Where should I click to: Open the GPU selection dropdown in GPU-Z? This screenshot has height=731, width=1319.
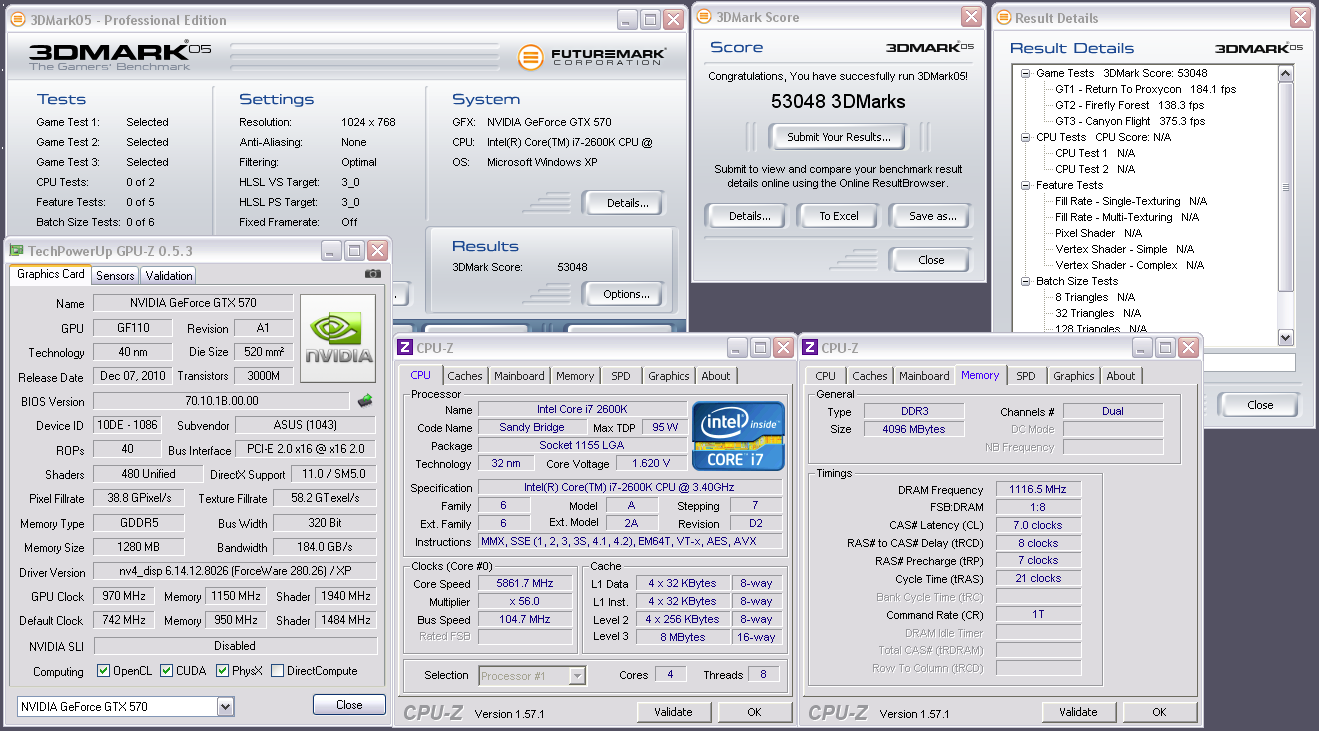coord(225,707)
